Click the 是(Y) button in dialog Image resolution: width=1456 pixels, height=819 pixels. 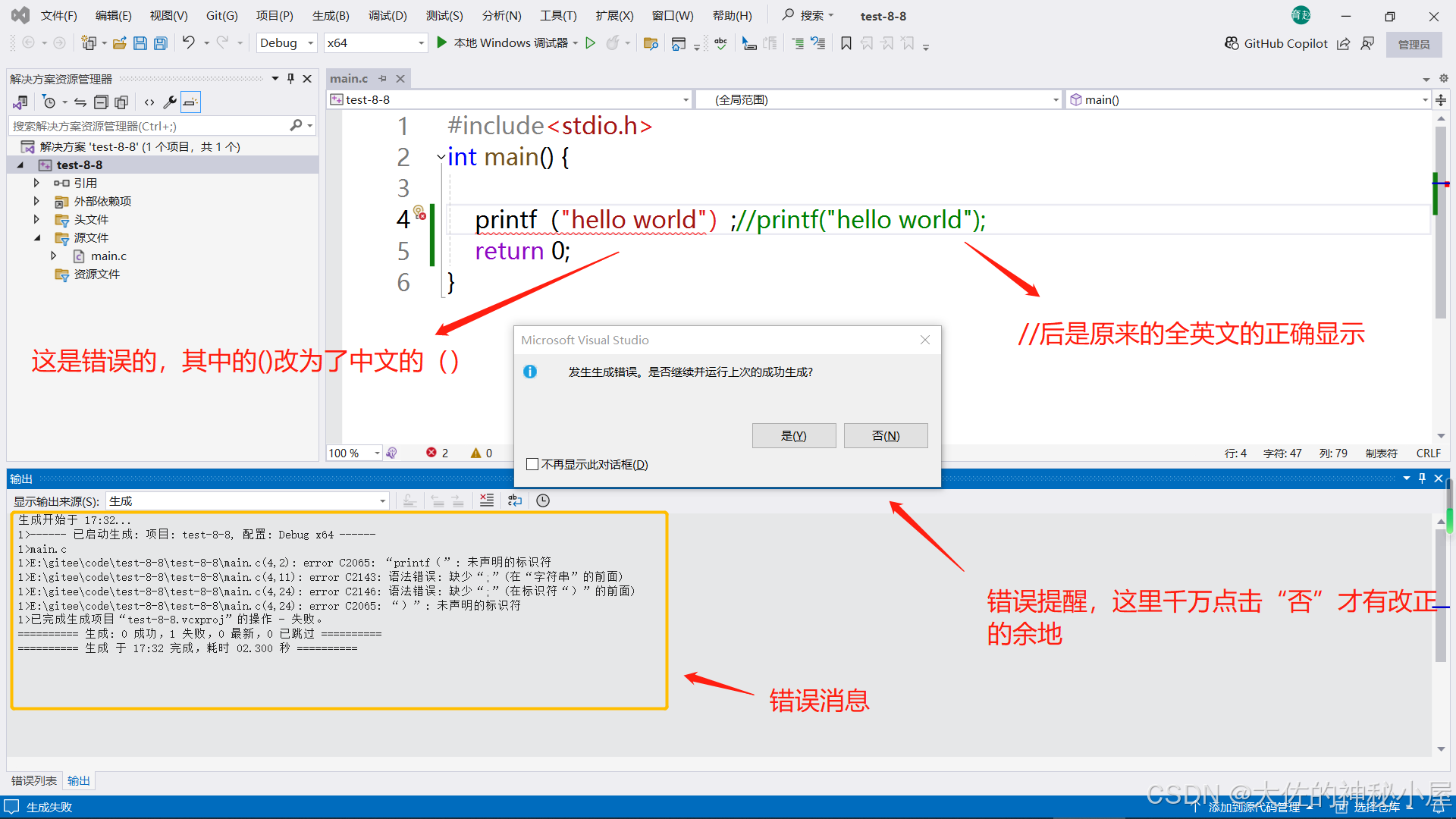(x=793, y=436)
